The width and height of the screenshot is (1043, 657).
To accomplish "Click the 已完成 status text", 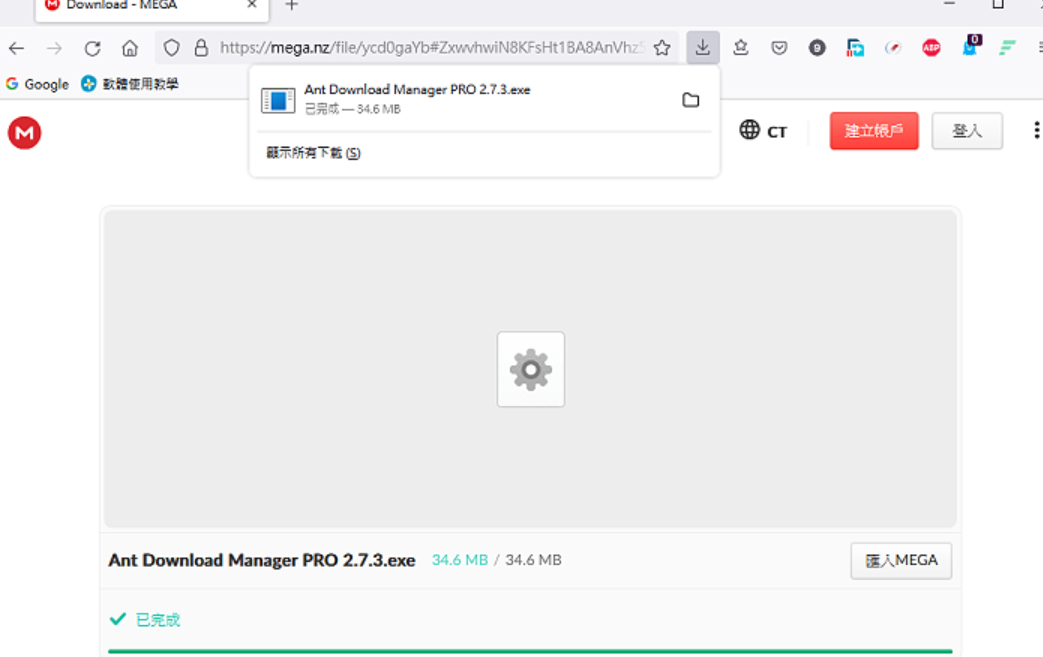I will (158, 620).
